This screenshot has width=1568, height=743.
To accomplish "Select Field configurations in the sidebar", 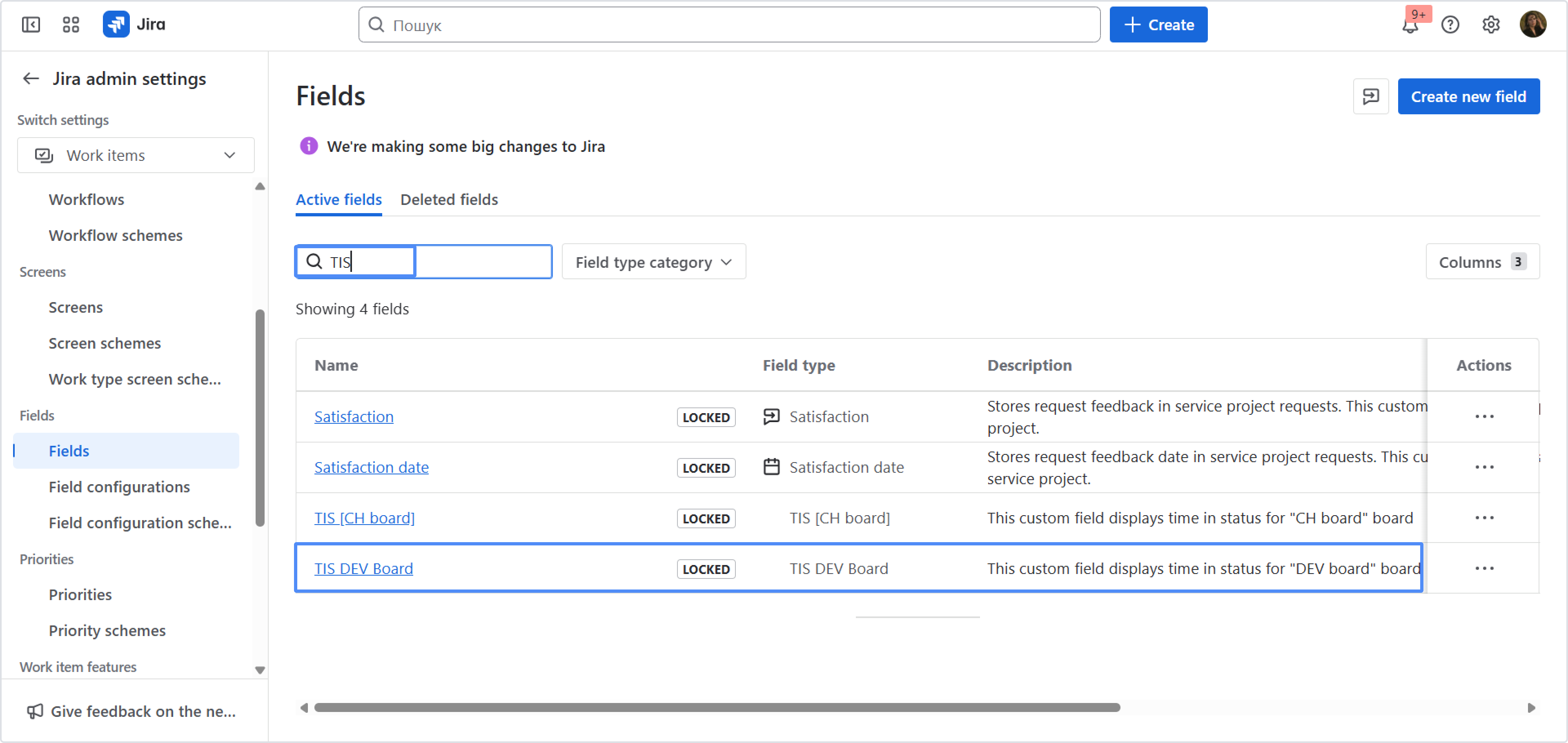I will click(x=119, y=487).
